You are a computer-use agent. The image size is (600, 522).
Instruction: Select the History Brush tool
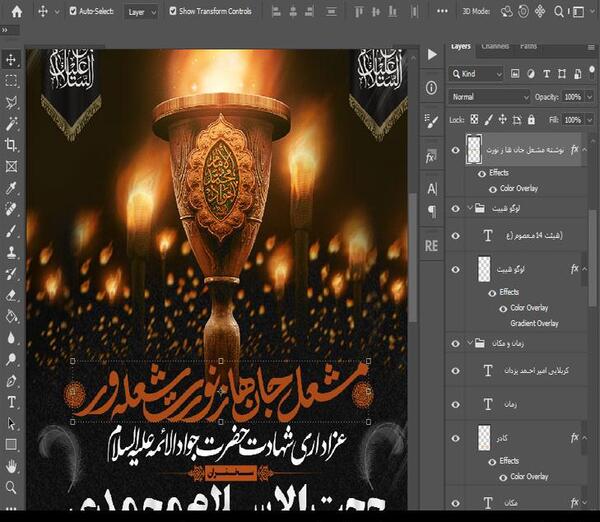[11, 274]
